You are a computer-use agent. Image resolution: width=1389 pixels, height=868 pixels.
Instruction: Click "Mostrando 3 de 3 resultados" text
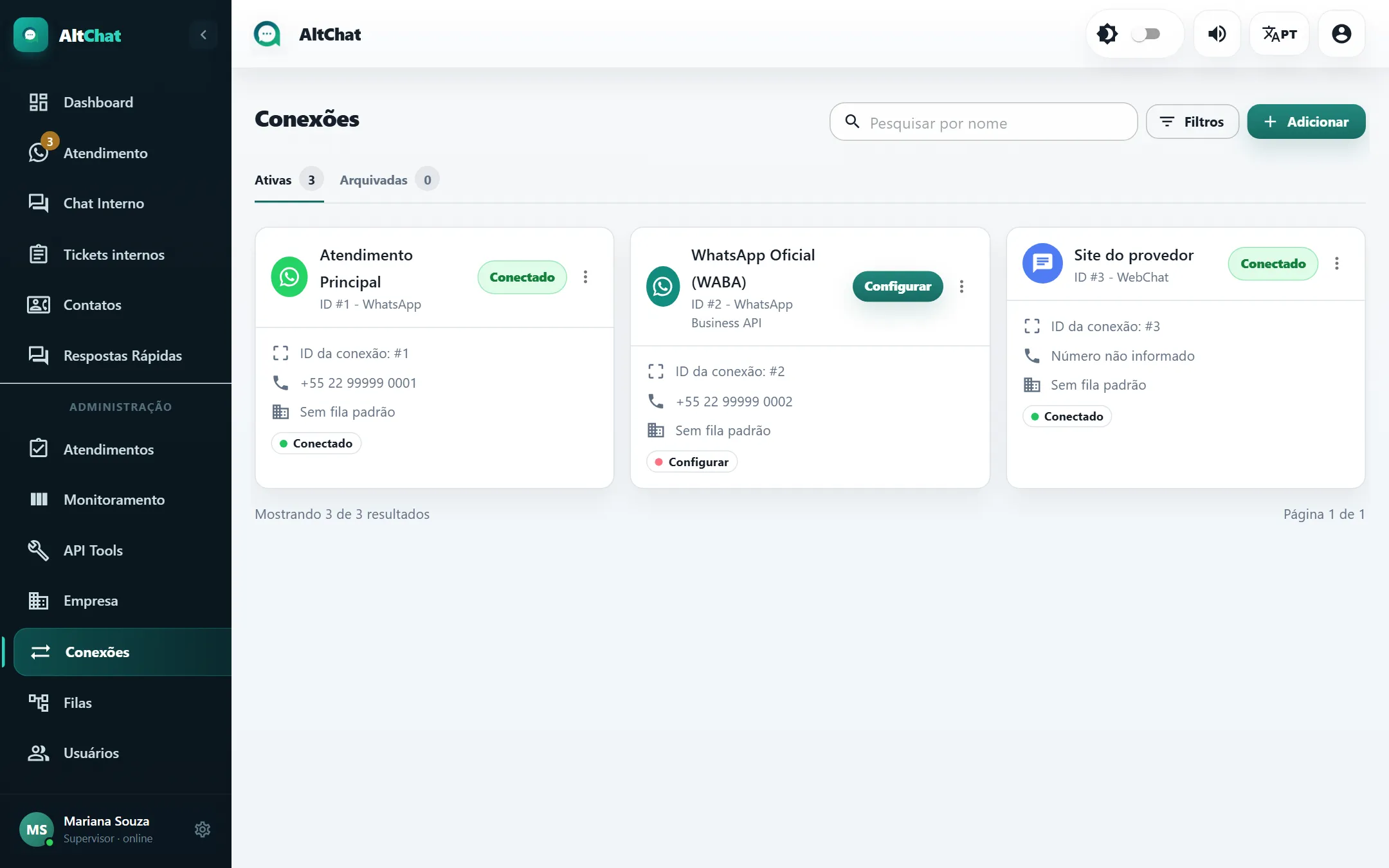pyautogui.click(x=342, y=514)
